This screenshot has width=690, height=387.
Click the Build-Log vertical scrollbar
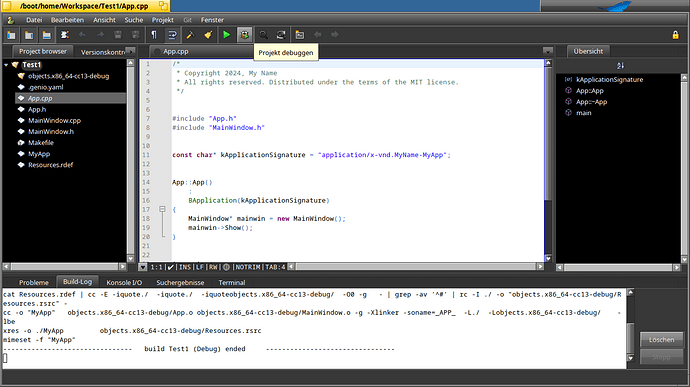630,326
